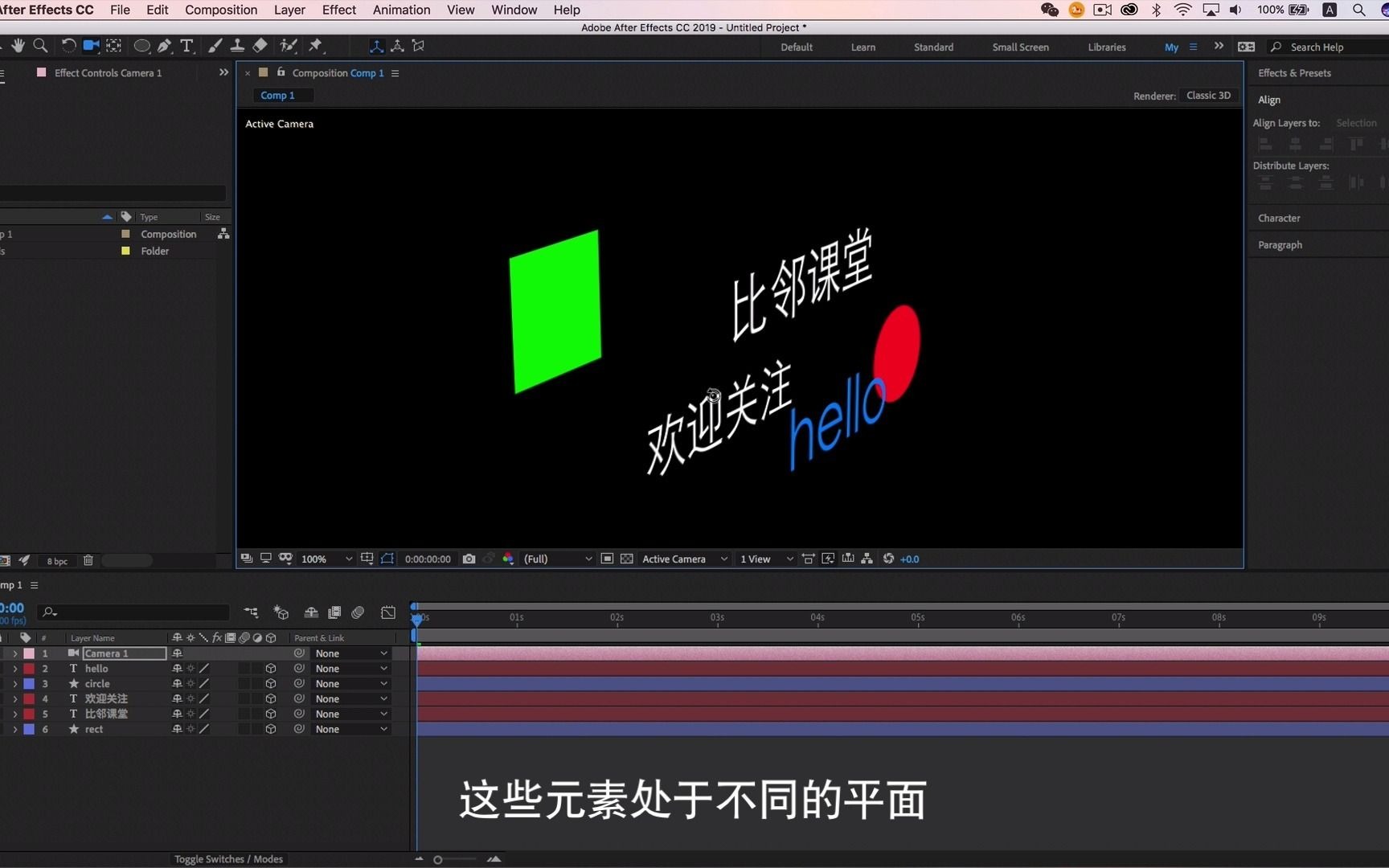Open the Character panel

click(x=1279, y=218)
